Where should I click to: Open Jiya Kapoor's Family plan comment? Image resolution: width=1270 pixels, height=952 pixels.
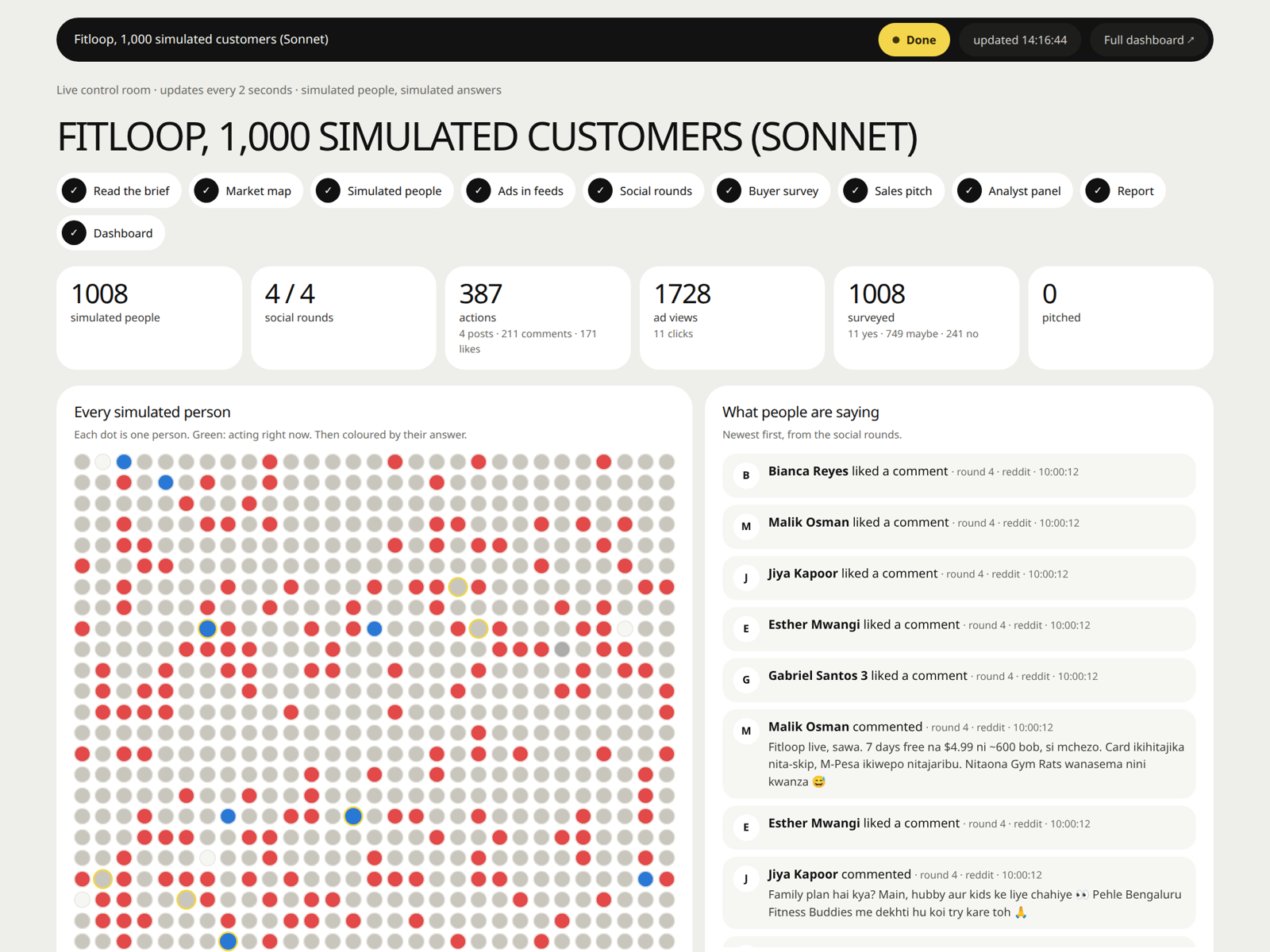pyautogui.click(x=959, y=892)
